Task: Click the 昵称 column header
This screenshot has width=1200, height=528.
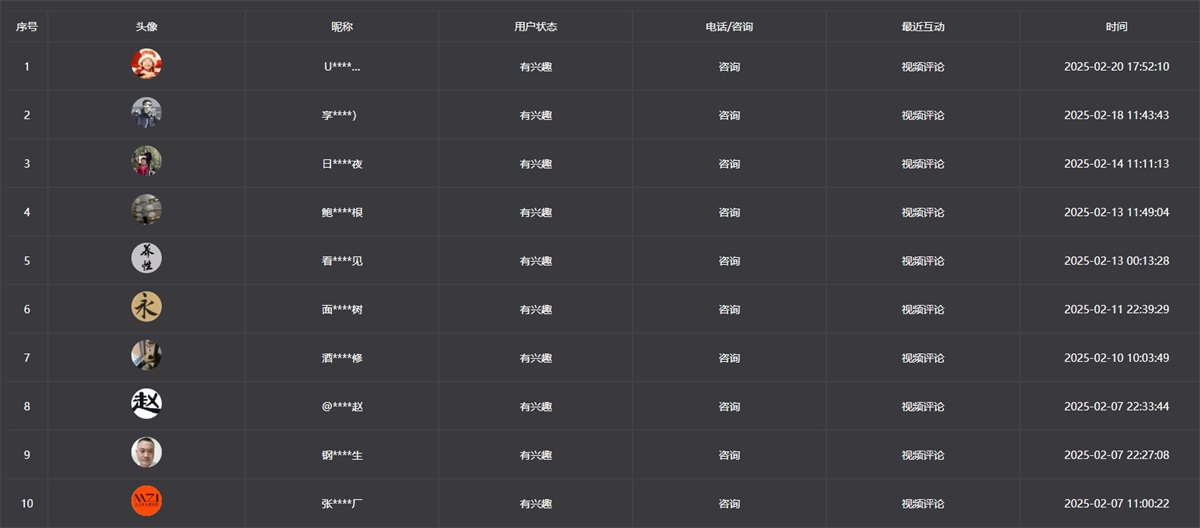Action: (x=342, y=27)
